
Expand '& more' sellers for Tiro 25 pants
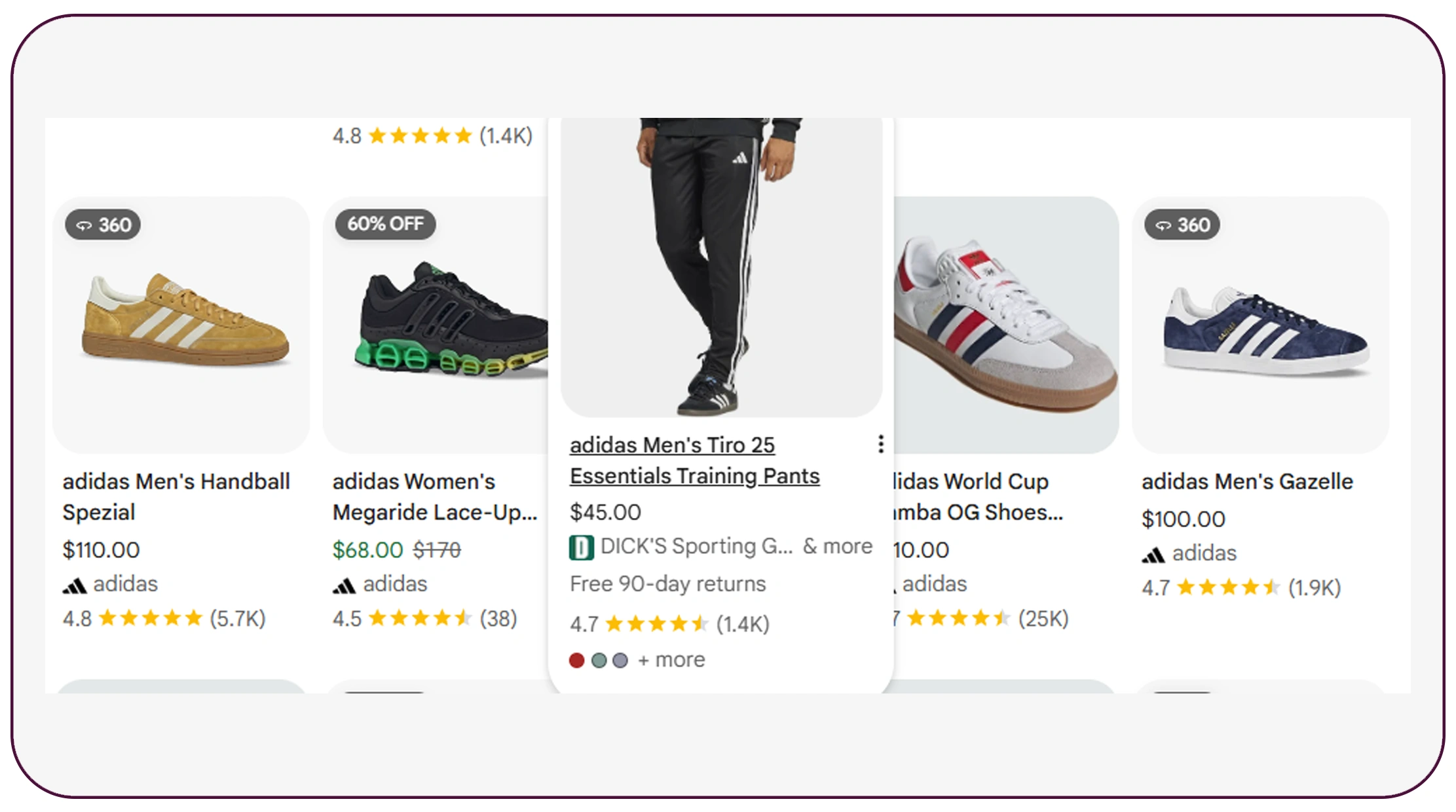(838, 546)
